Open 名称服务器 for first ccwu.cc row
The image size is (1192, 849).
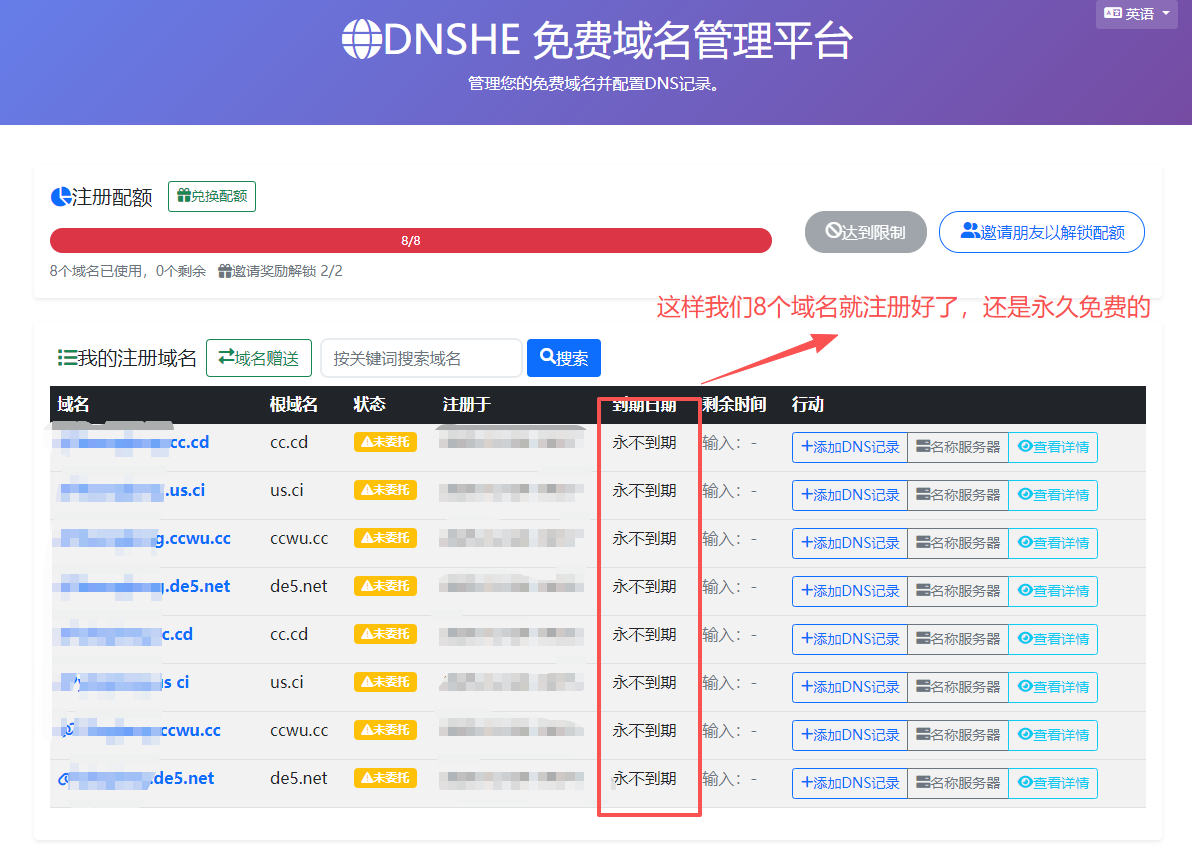click(958, 543)
